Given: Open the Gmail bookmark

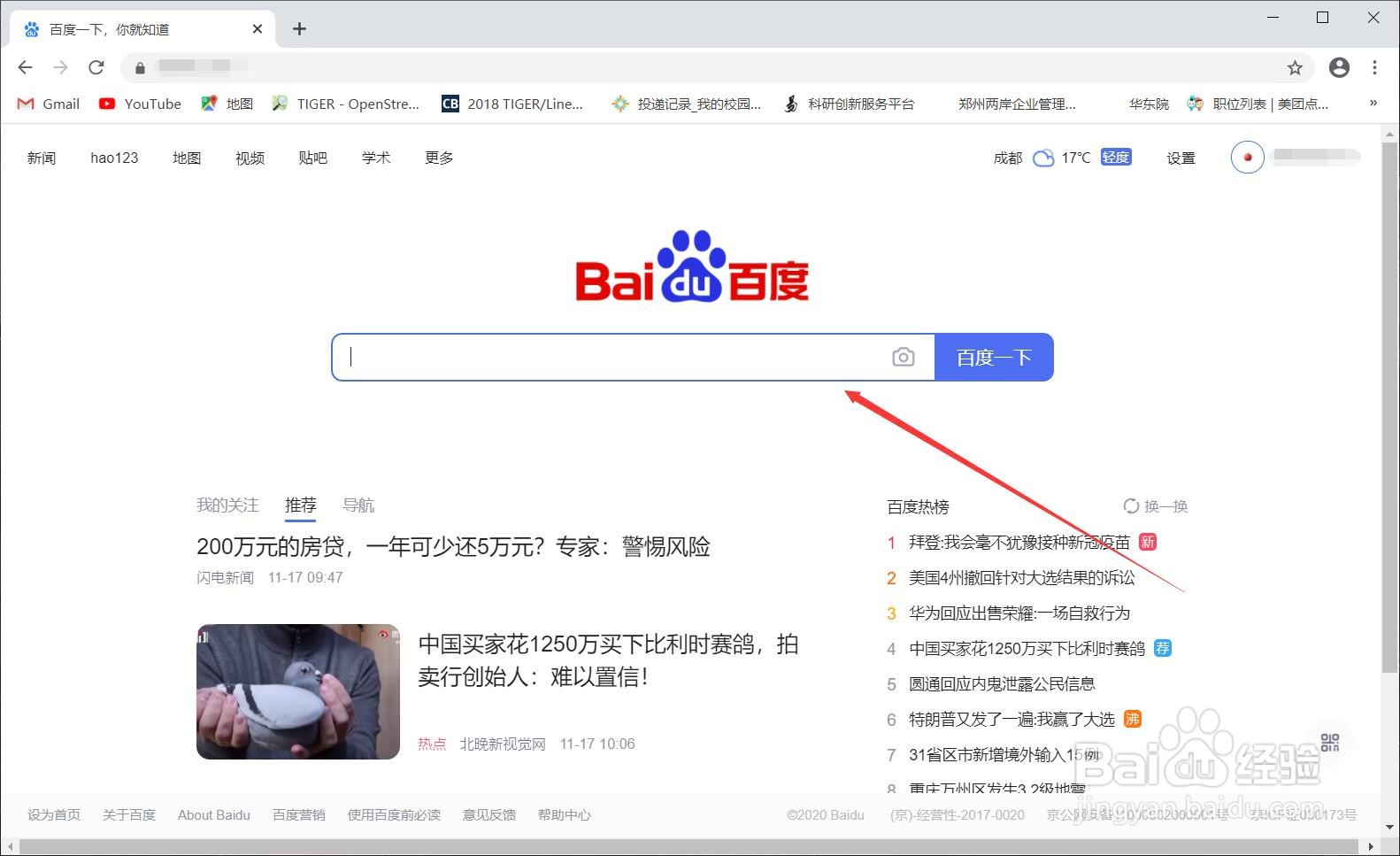Looking at the screenshot, I should coord(49,104).
